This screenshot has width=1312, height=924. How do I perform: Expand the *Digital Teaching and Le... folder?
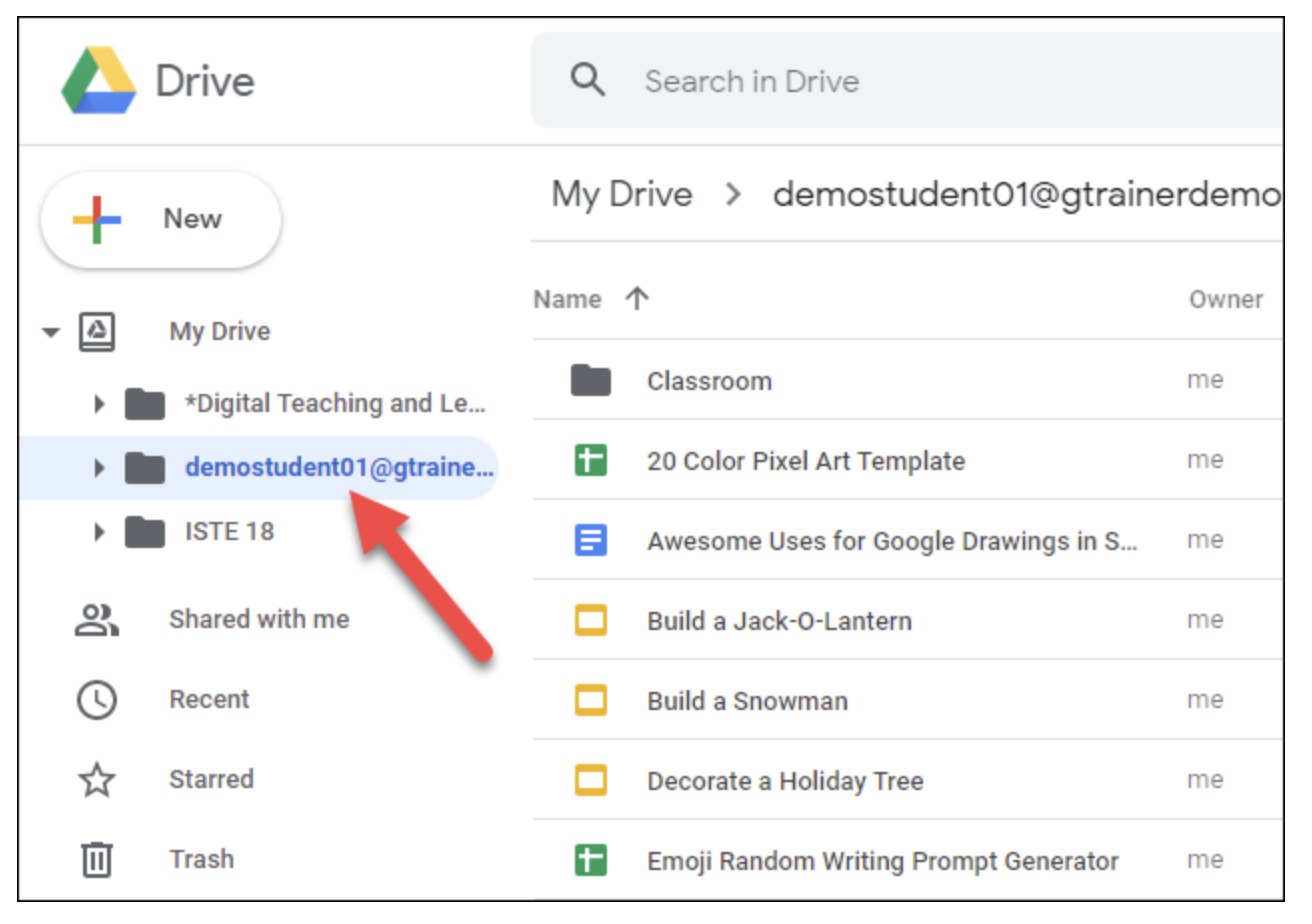(99, 404)
